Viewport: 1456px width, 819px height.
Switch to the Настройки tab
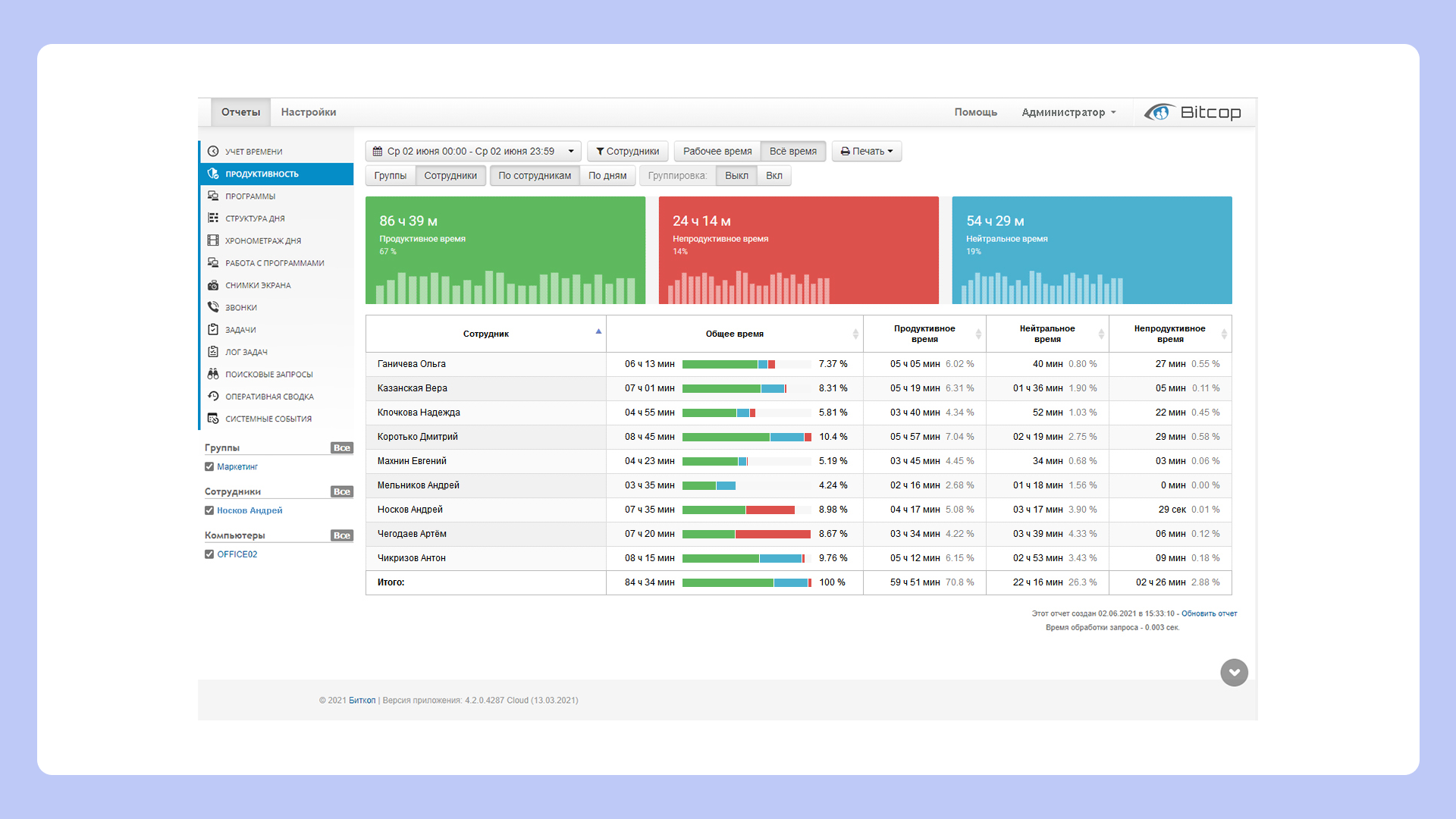click(x=308, y=112)
